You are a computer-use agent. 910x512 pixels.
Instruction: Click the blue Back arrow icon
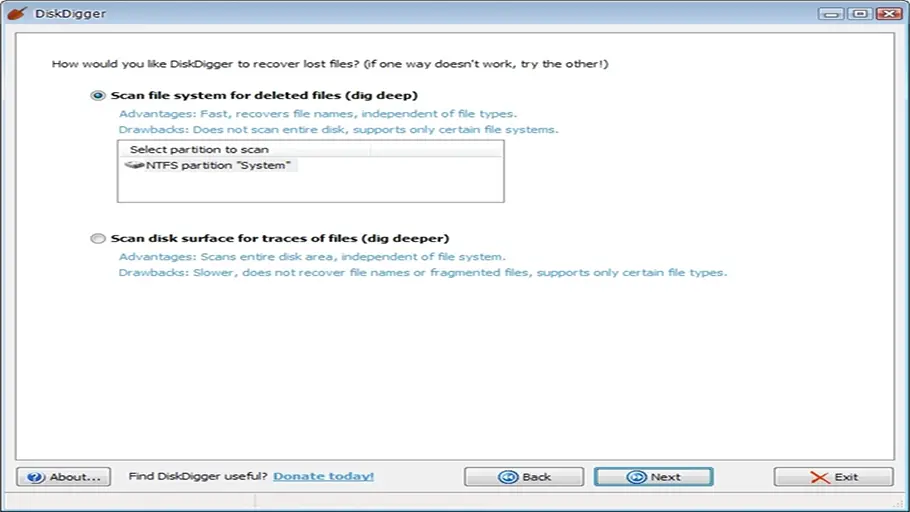coord(508,477)
